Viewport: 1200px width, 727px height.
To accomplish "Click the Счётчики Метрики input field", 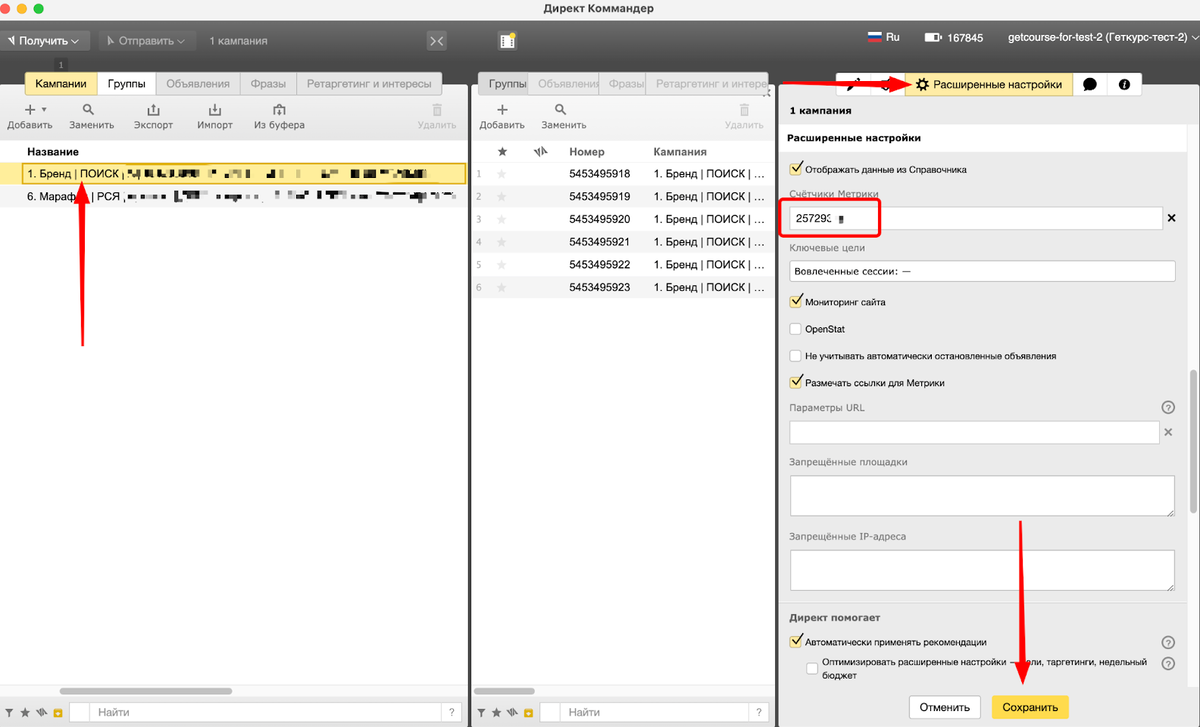I will pyautogui.click(x=976, y=217).
